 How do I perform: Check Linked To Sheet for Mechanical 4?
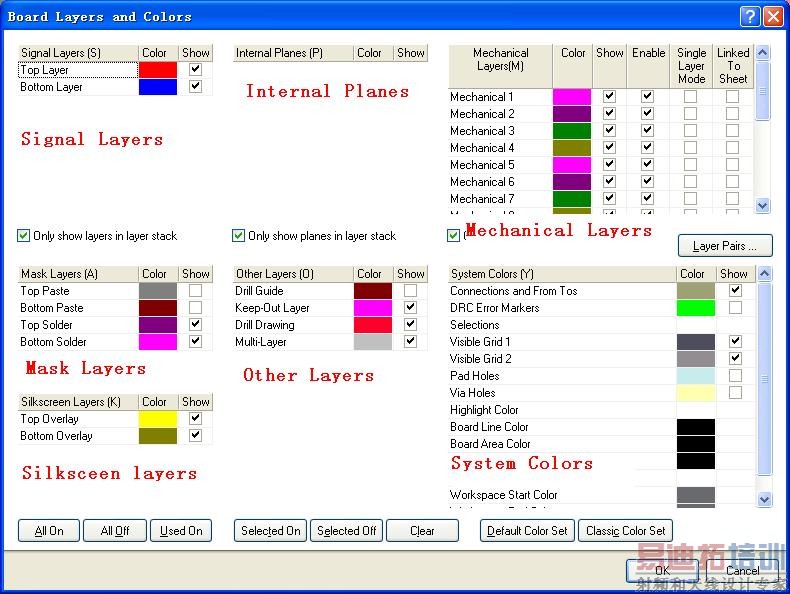(x=733, y=148)
